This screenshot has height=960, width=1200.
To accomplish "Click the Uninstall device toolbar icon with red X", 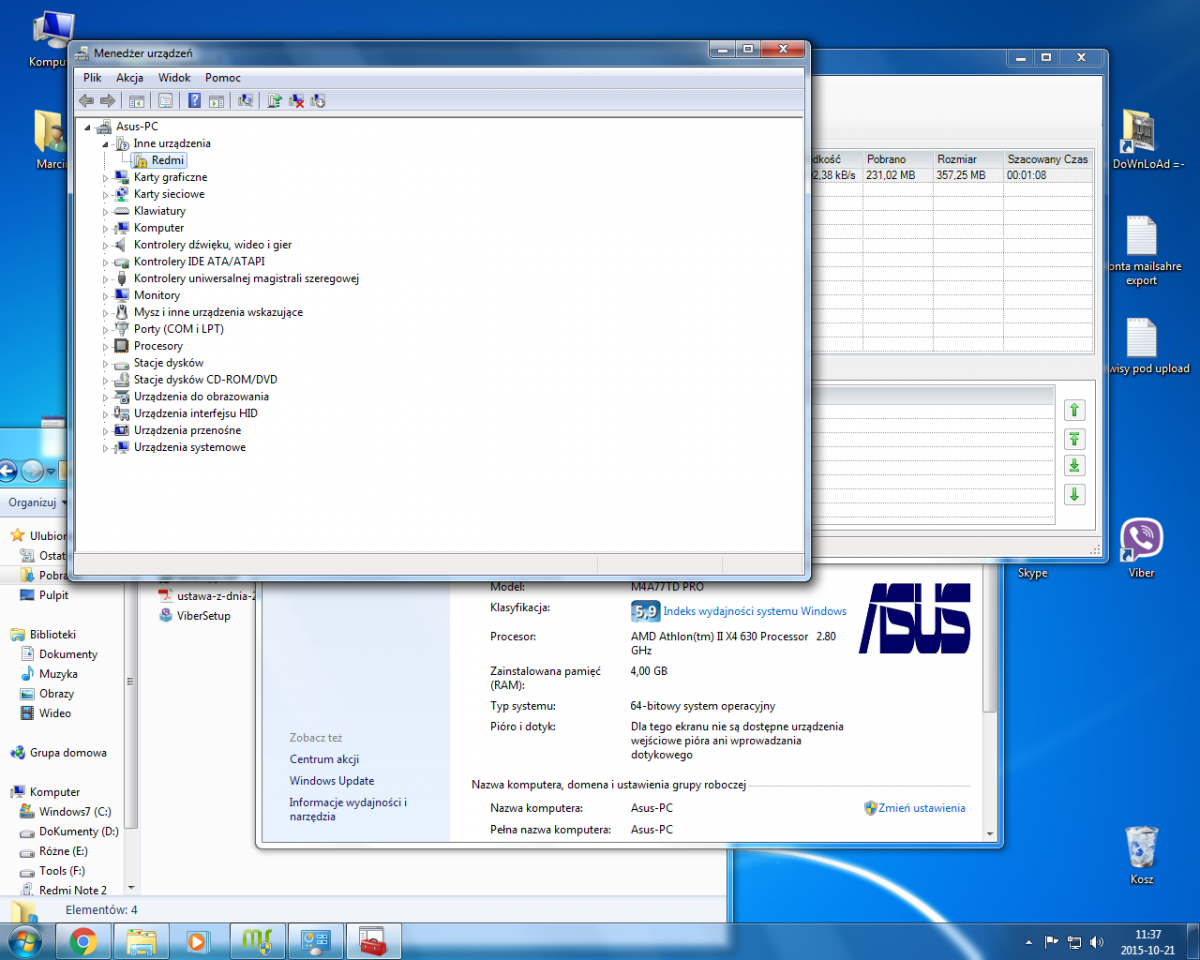I will pos(296,100).
